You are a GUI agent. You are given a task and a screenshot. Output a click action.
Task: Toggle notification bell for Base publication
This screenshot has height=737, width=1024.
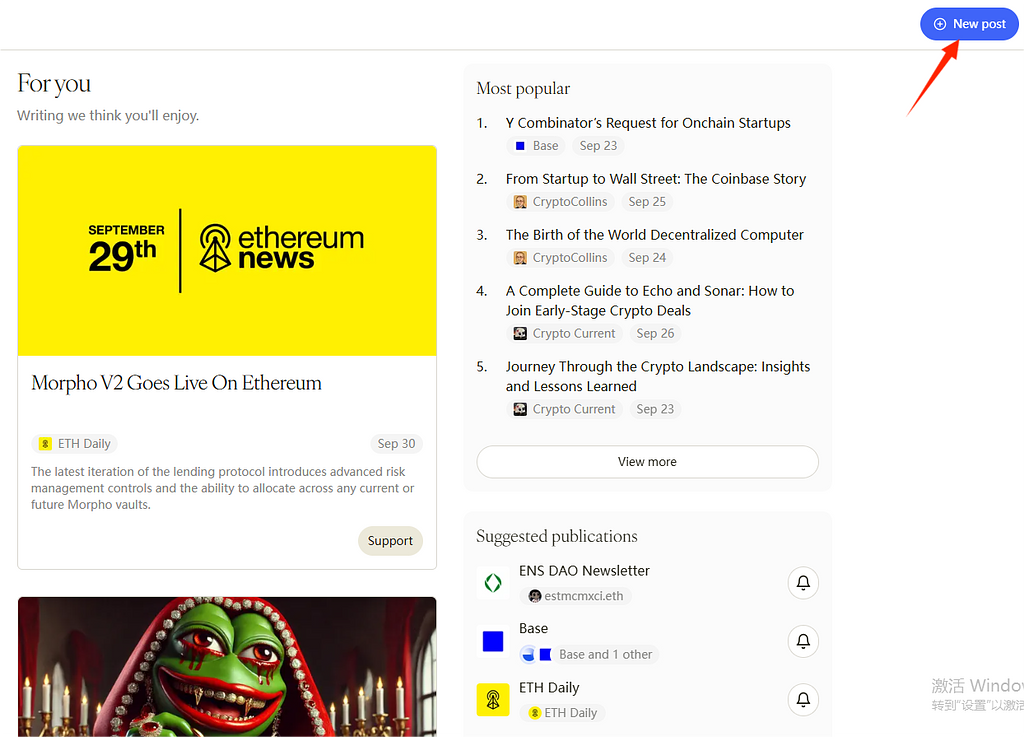point(803,641)
